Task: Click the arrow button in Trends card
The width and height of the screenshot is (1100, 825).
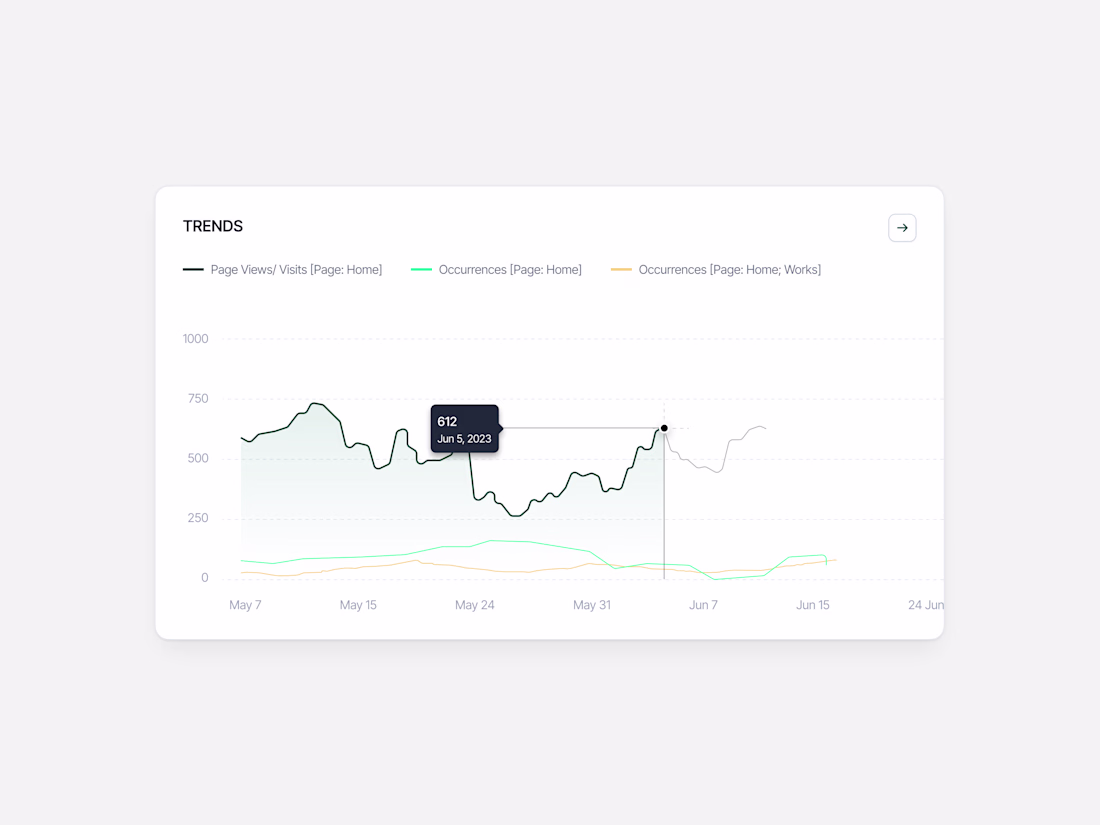Action: click(x=902, y=228)
